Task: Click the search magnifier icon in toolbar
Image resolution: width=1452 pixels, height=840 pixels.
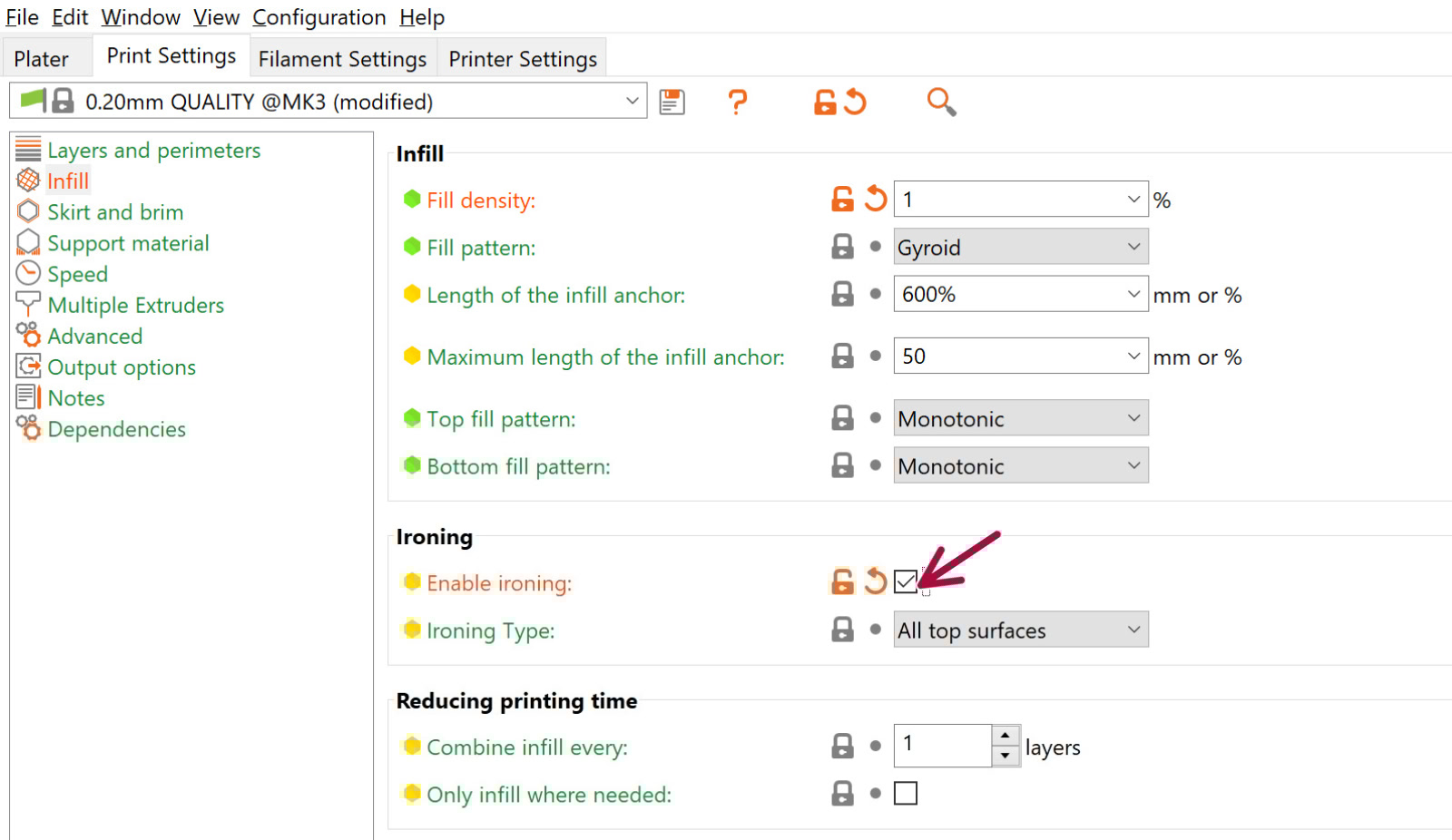Action: 941,102
